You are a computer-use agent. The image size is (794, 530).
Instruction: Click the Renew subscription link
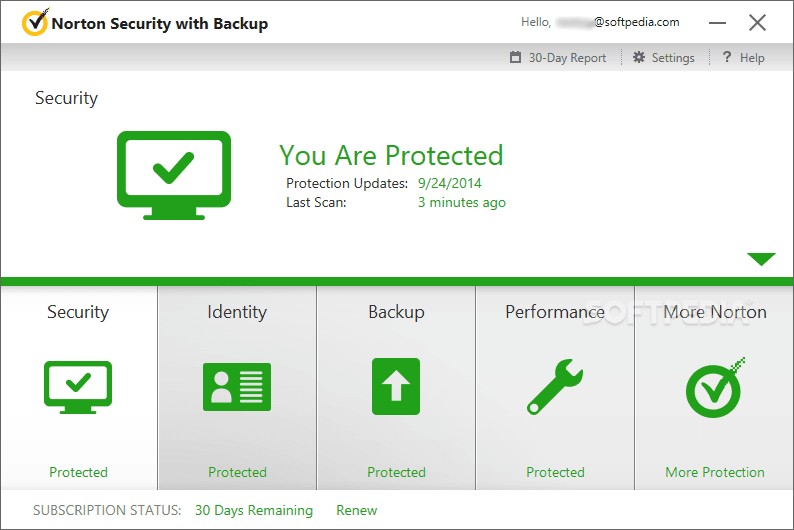point(356,510)
